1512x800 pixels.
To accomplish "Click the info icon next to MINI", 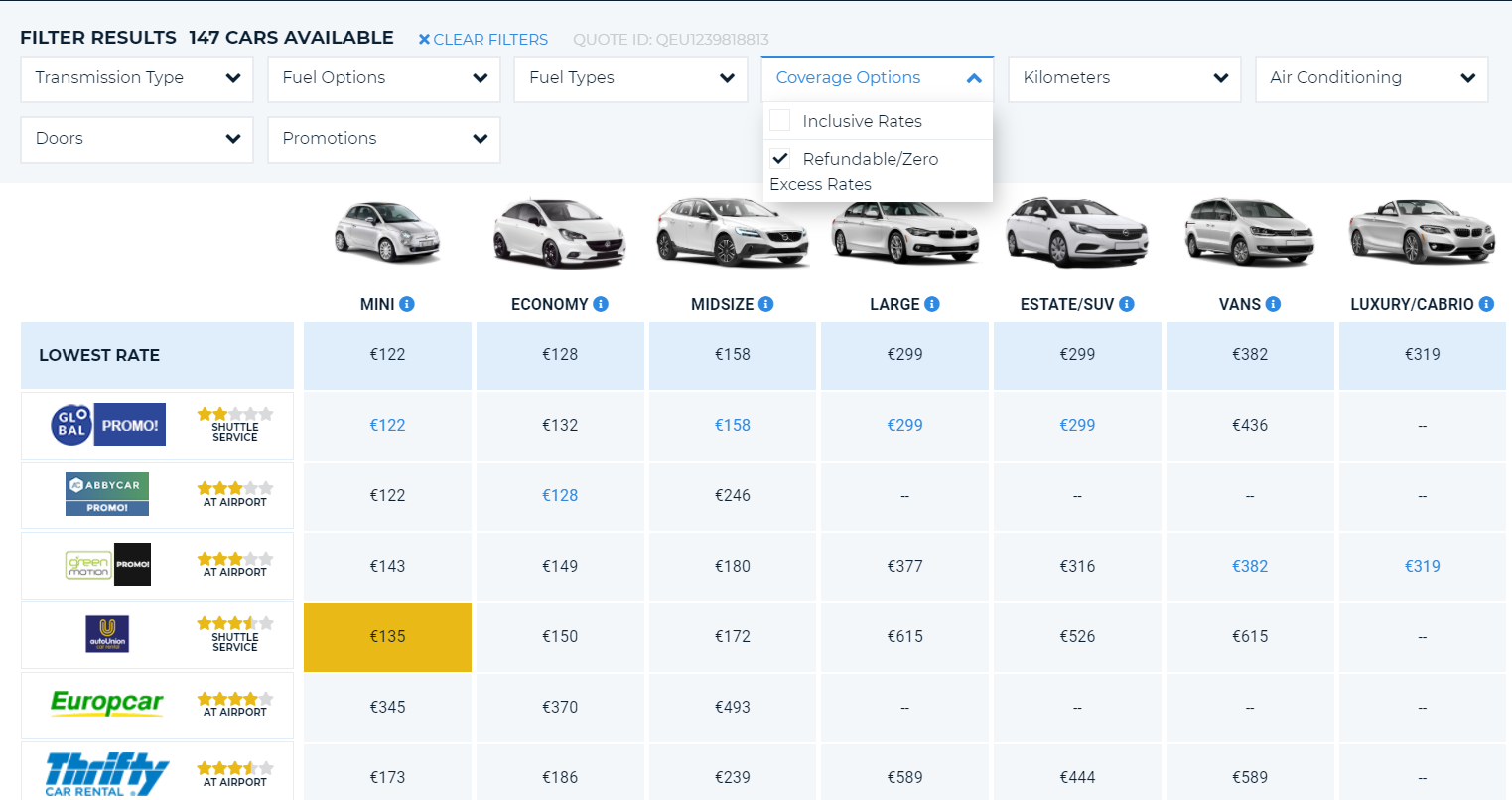I will pyautogui.click(x=407, y=304).
